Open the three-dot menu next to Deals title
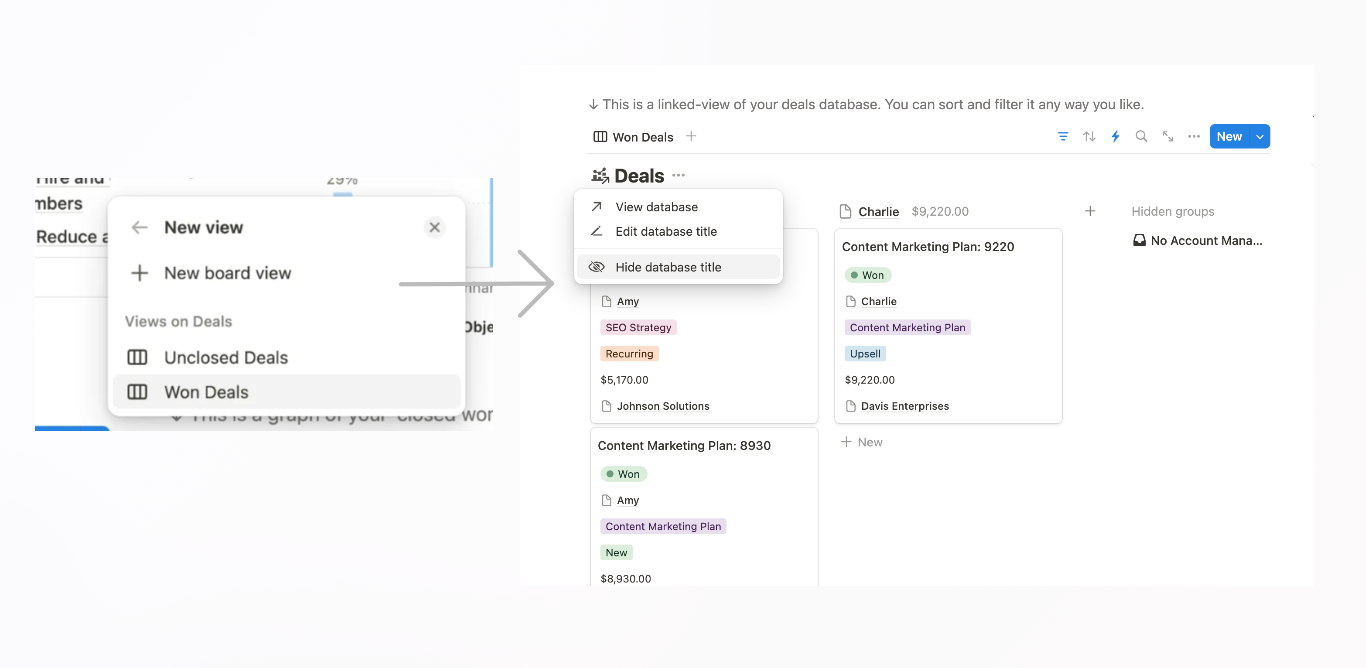 pos(679,176)
